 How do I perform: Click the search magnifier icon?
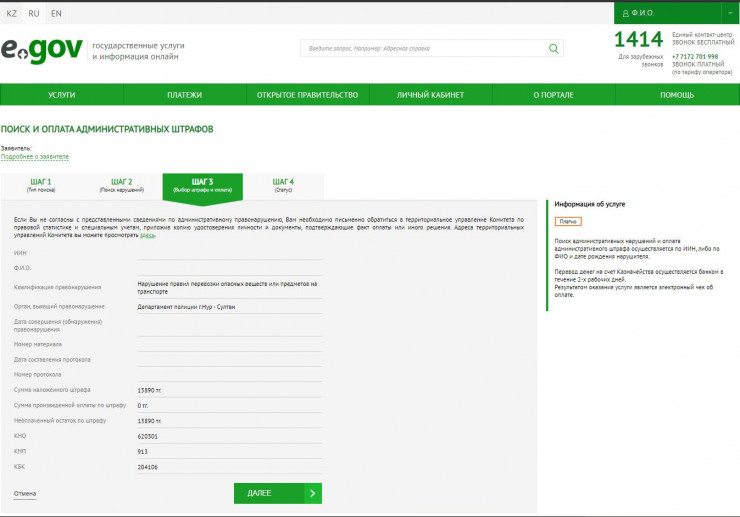pyautogui.click(x=554, y=48)
